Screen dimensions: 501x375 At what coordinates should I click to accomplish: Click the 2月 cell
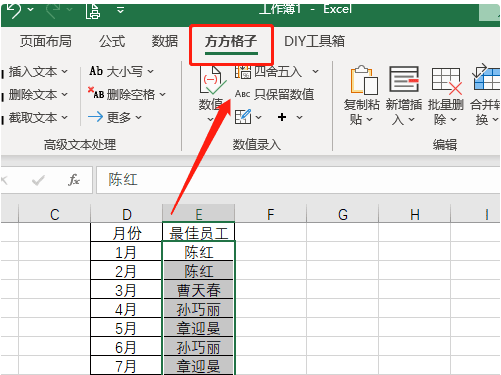[x=126, y=270]
